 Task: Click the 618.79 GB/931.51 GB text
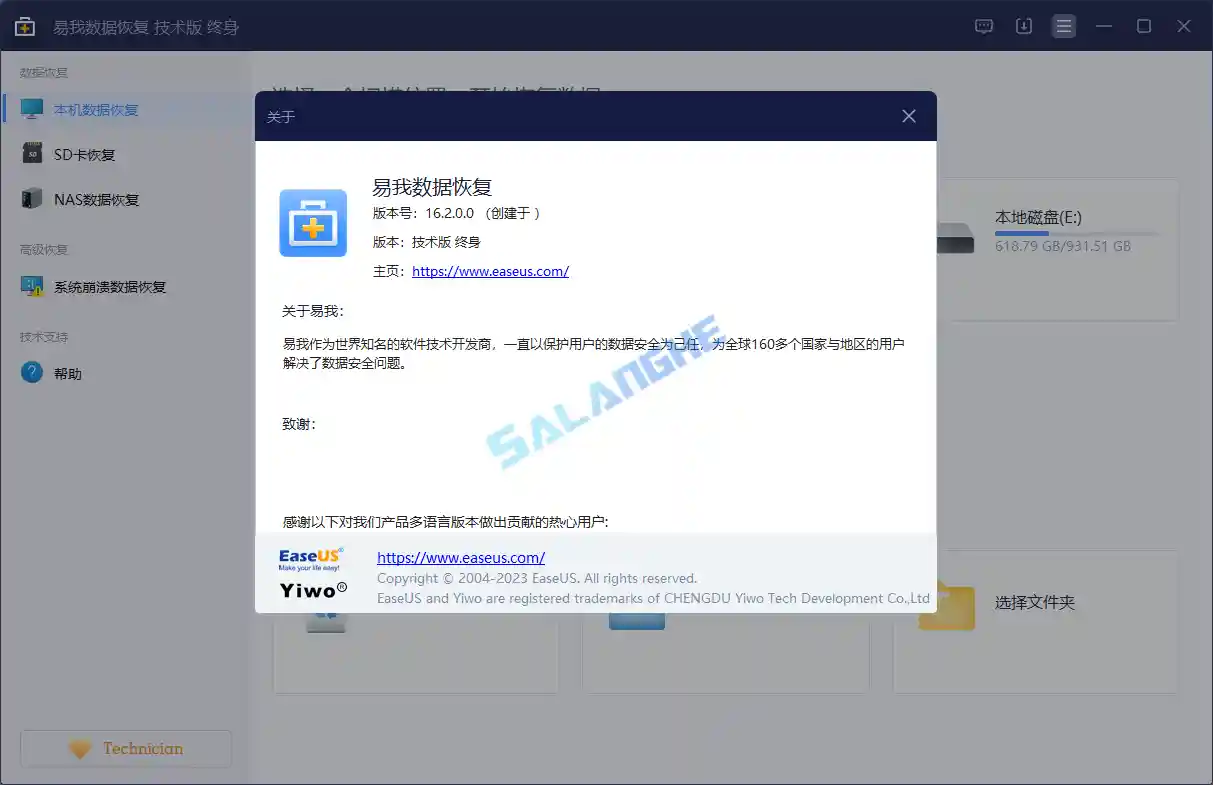click(1063, 246)
